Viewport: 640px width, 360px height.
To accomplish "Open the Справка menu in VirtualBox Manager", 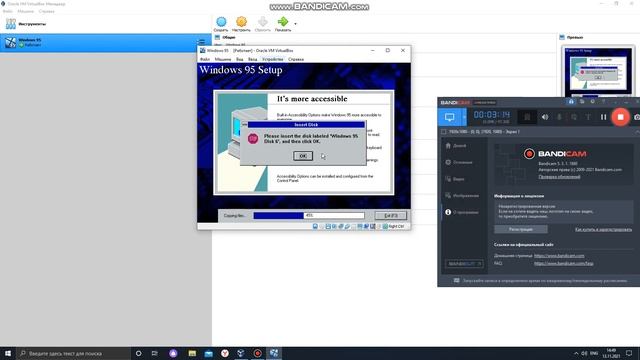I will 47,11.
